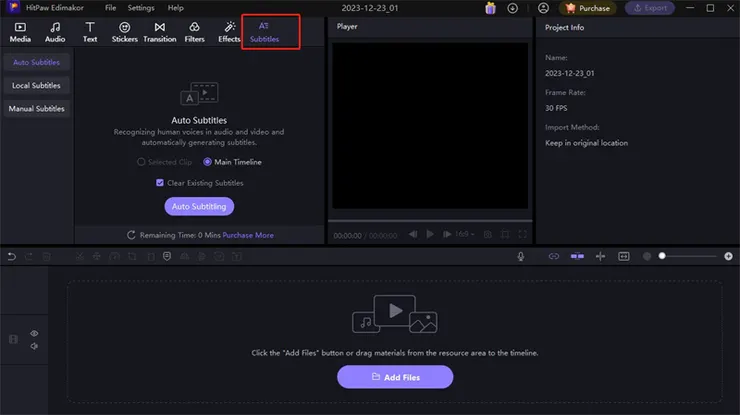Screen dimensions: 740x415
Task: Select Manual Subtitles in sidebar
Action: [36, 109]
